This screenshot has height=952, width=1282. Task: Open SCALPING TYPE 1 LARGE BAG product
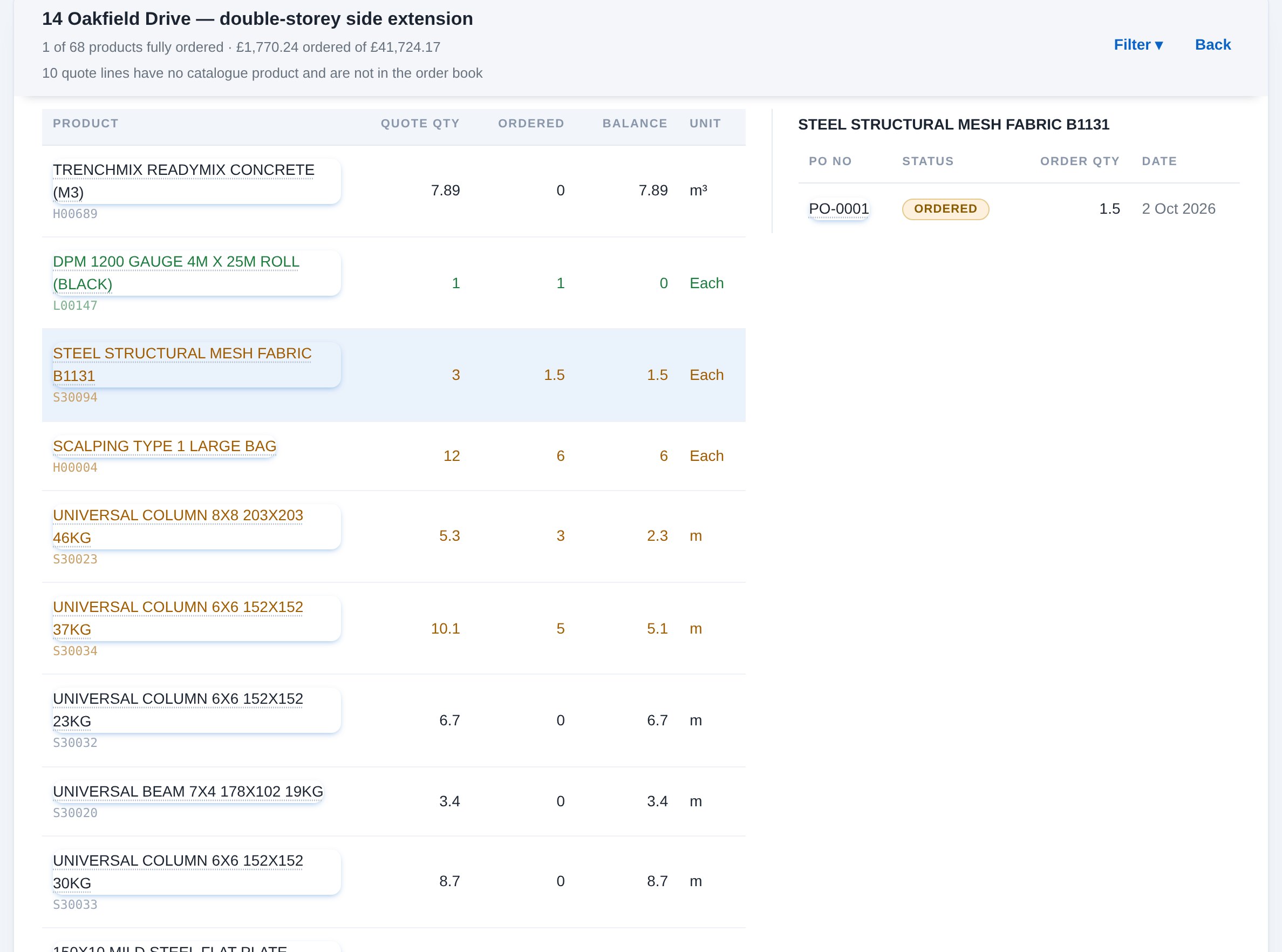(x=164, y=446)
